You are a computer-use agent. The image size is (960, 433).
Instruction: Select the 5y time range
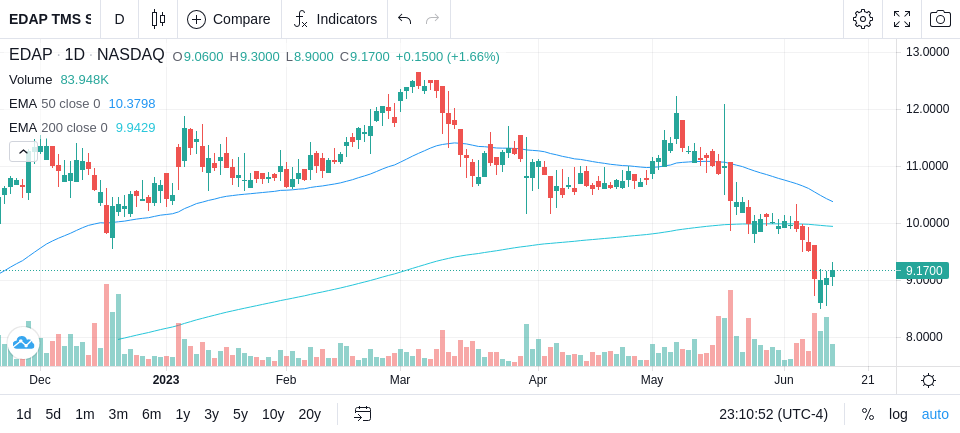point(240,415)
